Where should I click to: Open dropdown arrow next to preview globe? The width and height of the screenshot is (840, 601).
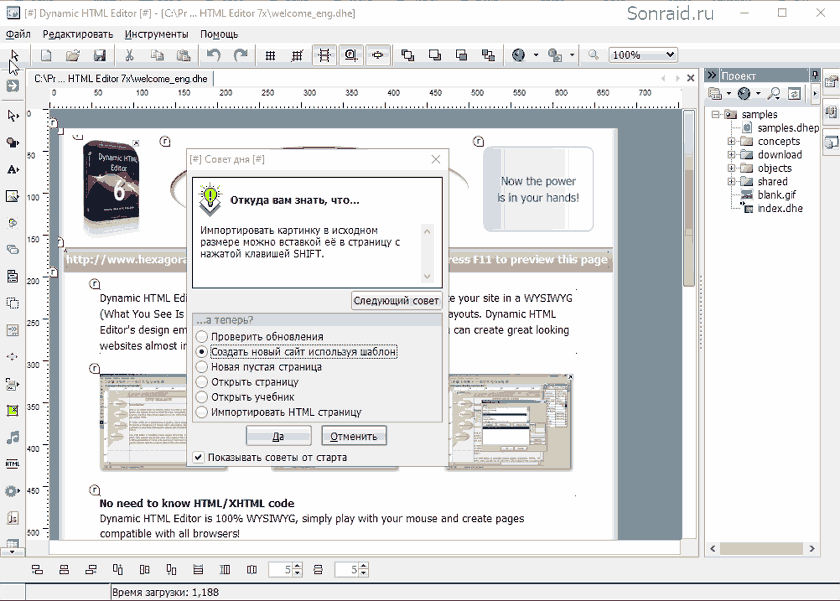tap(536, 55)
